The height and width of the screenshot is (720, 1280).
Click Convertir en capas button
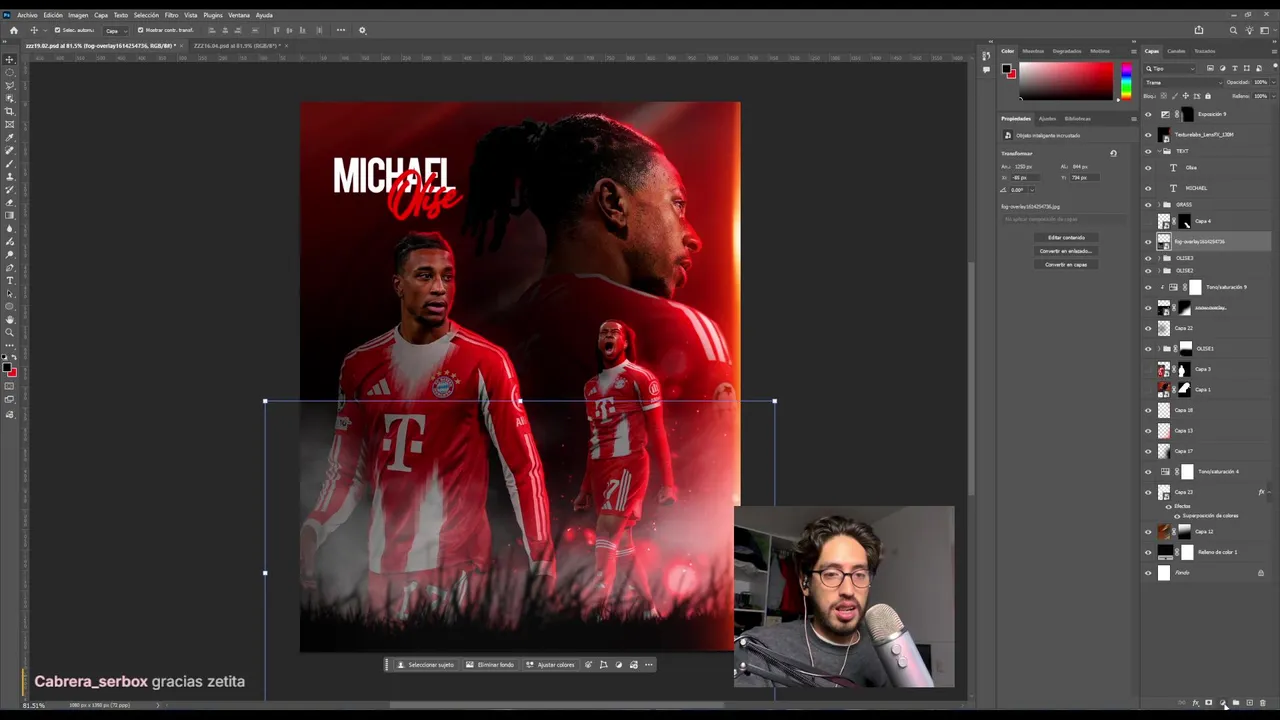[x=1066, y=265]
